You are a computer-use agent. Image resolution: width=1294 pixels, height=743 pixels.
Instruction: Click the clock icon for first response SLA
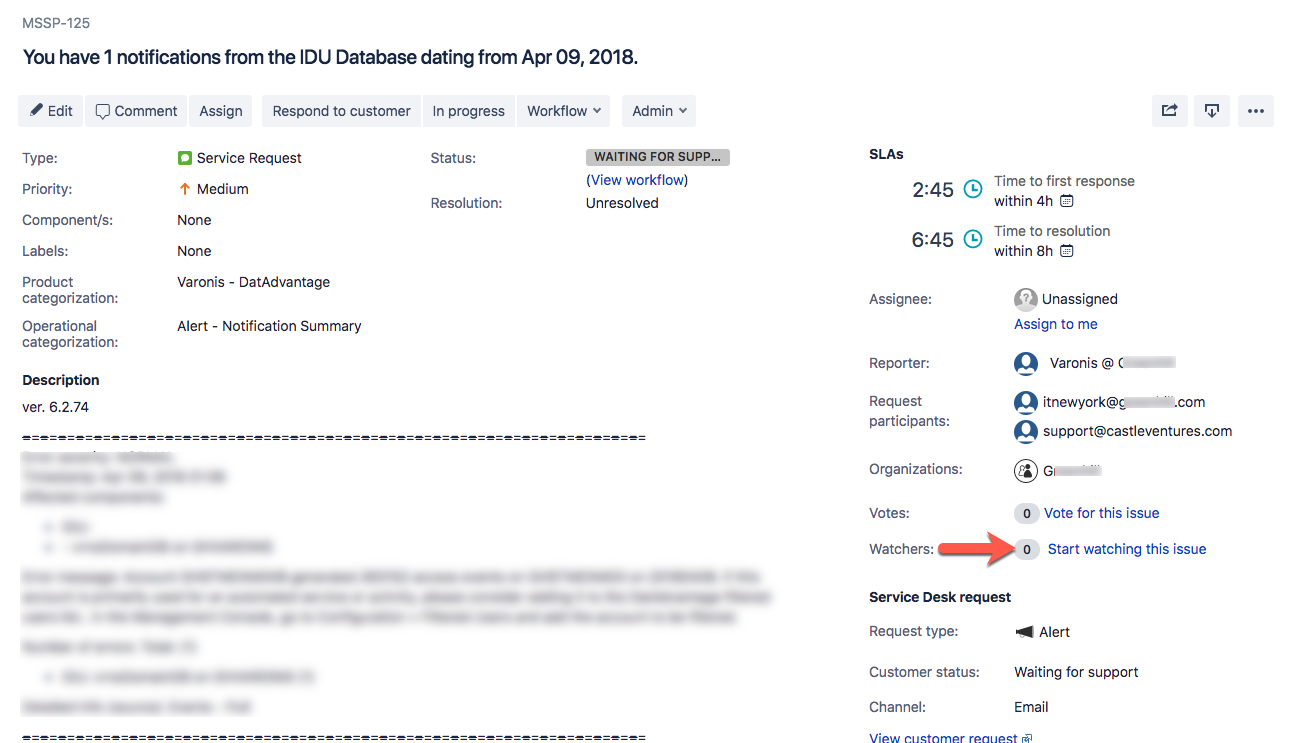pyautogui.click(x=972, y=189)
